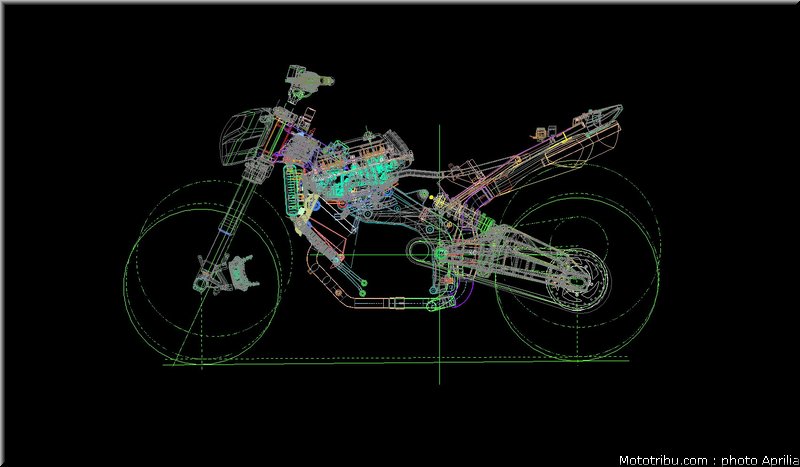Image resolution: width=800 pixels, height=467 pixels.
Task: Select the swingarm pivot green circle
Action: tap(440, 253)
